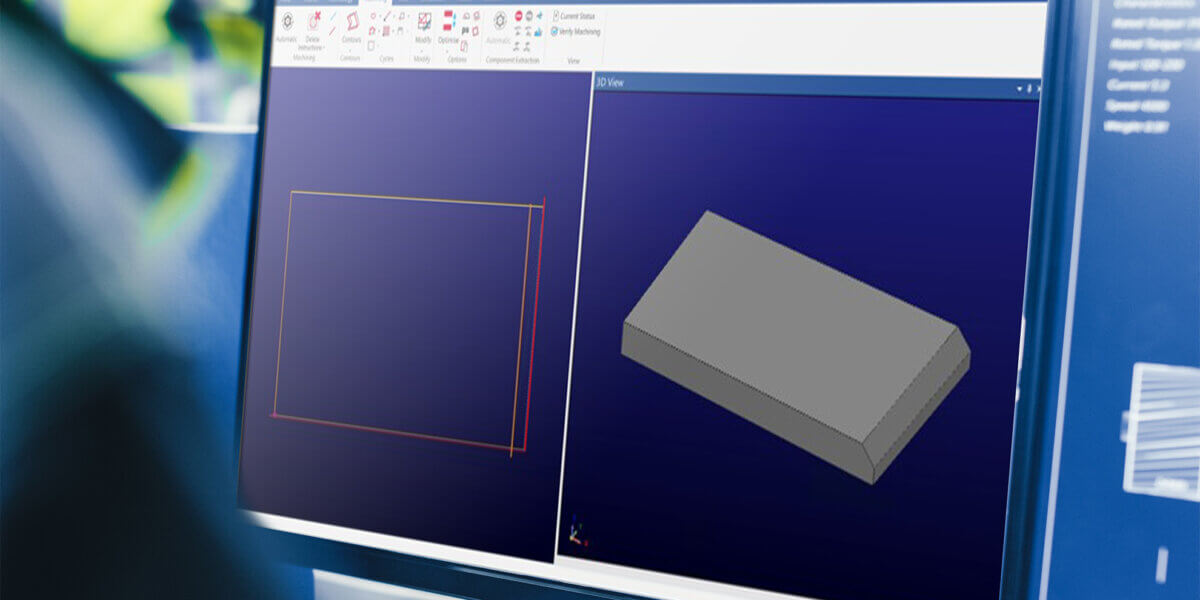Toggle the Current Status checkbox

[556, 16]
